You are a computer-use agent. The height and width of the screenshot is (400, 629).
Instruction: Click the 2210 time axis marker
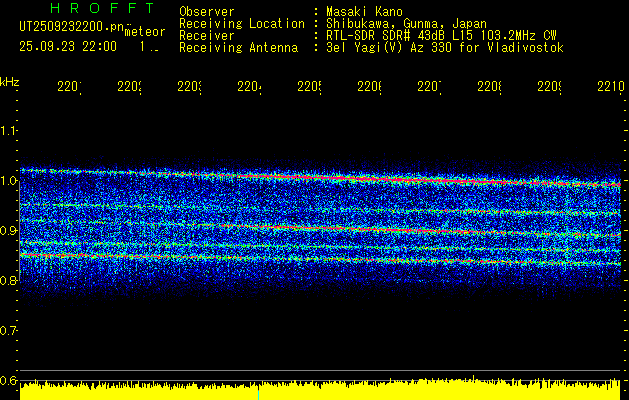pyautogui.click(x=611, y=86)
